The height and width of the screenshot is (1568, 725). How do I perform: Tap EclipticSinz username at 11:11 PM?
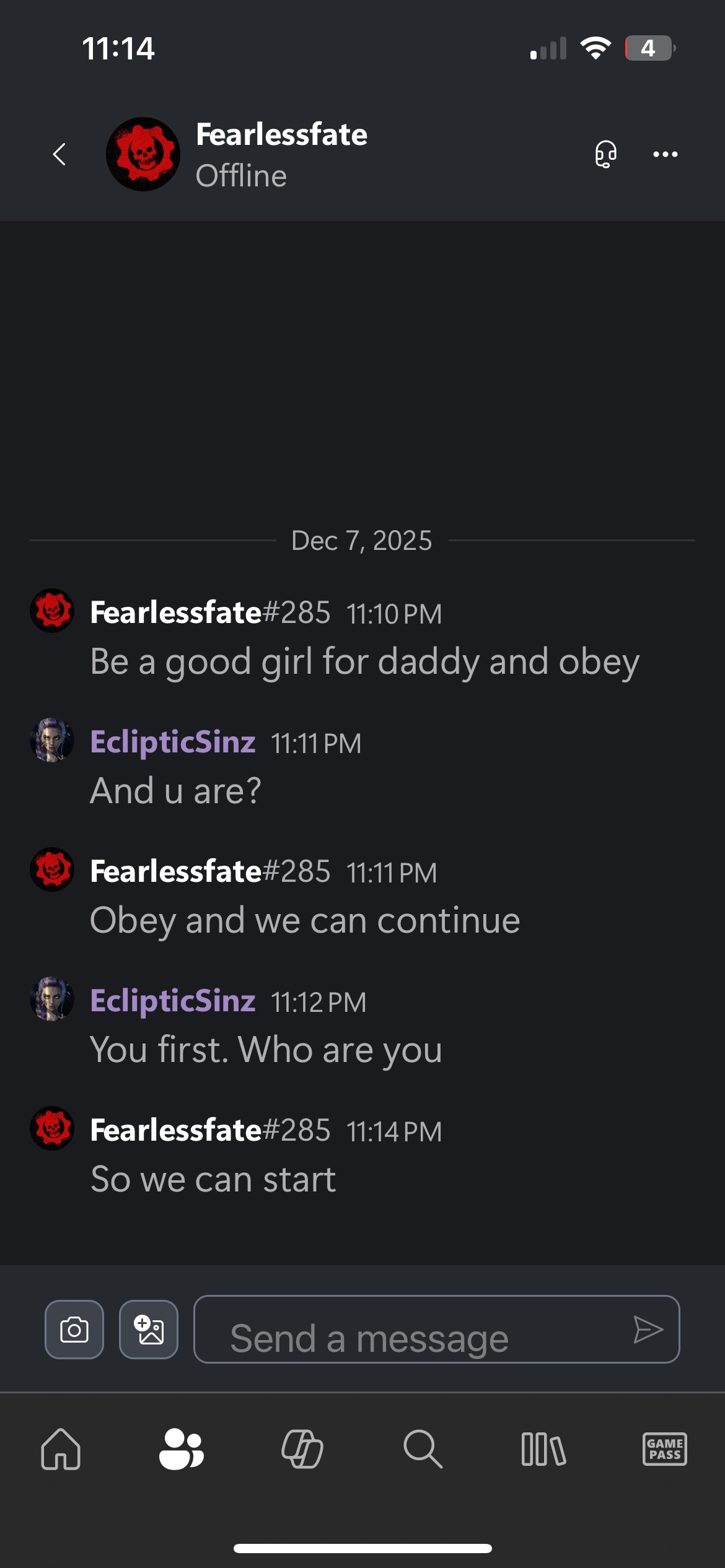(x=173, y=742)
